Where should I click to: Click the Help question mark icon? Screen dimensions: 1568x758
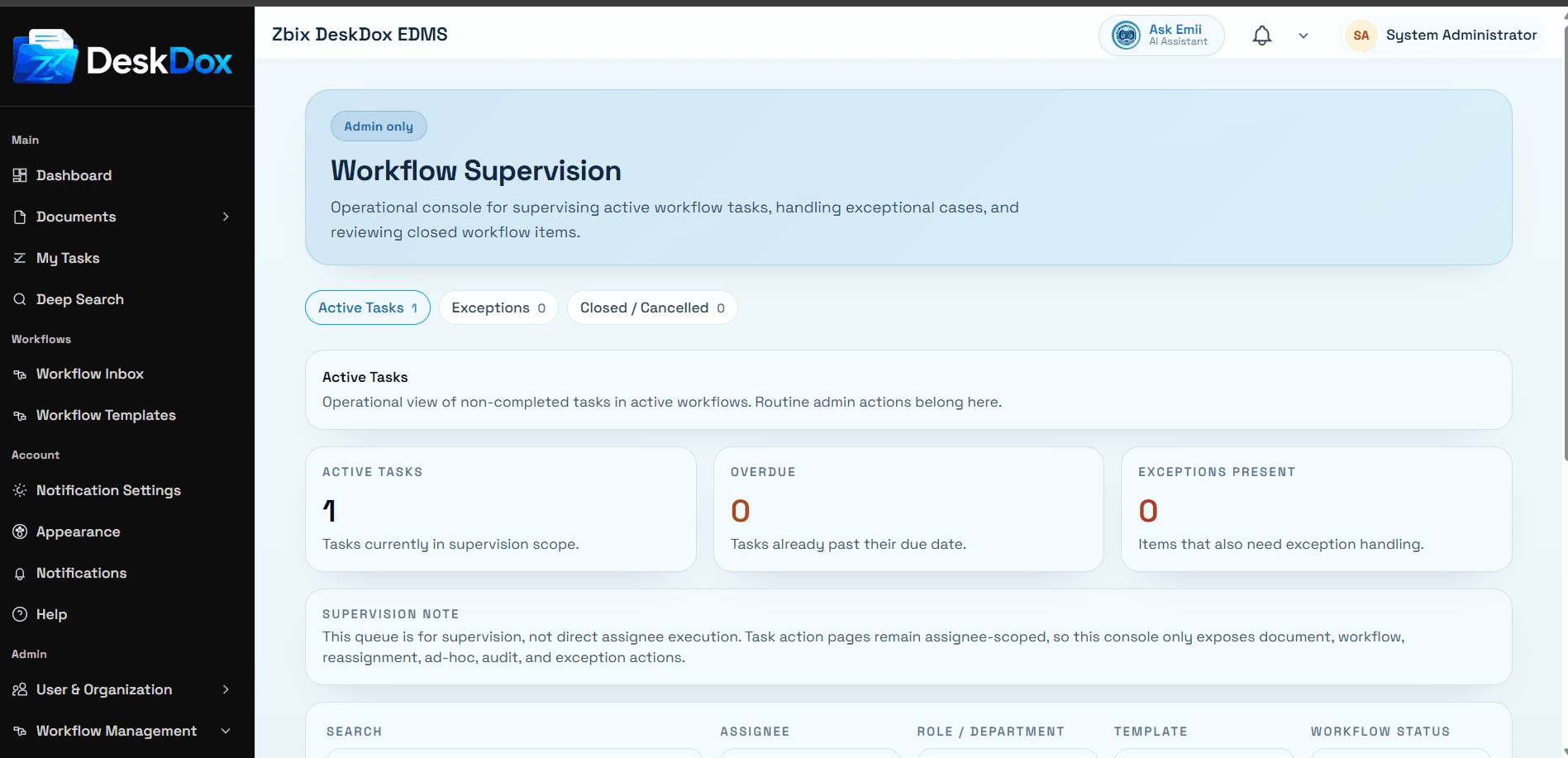coord(20,614)
